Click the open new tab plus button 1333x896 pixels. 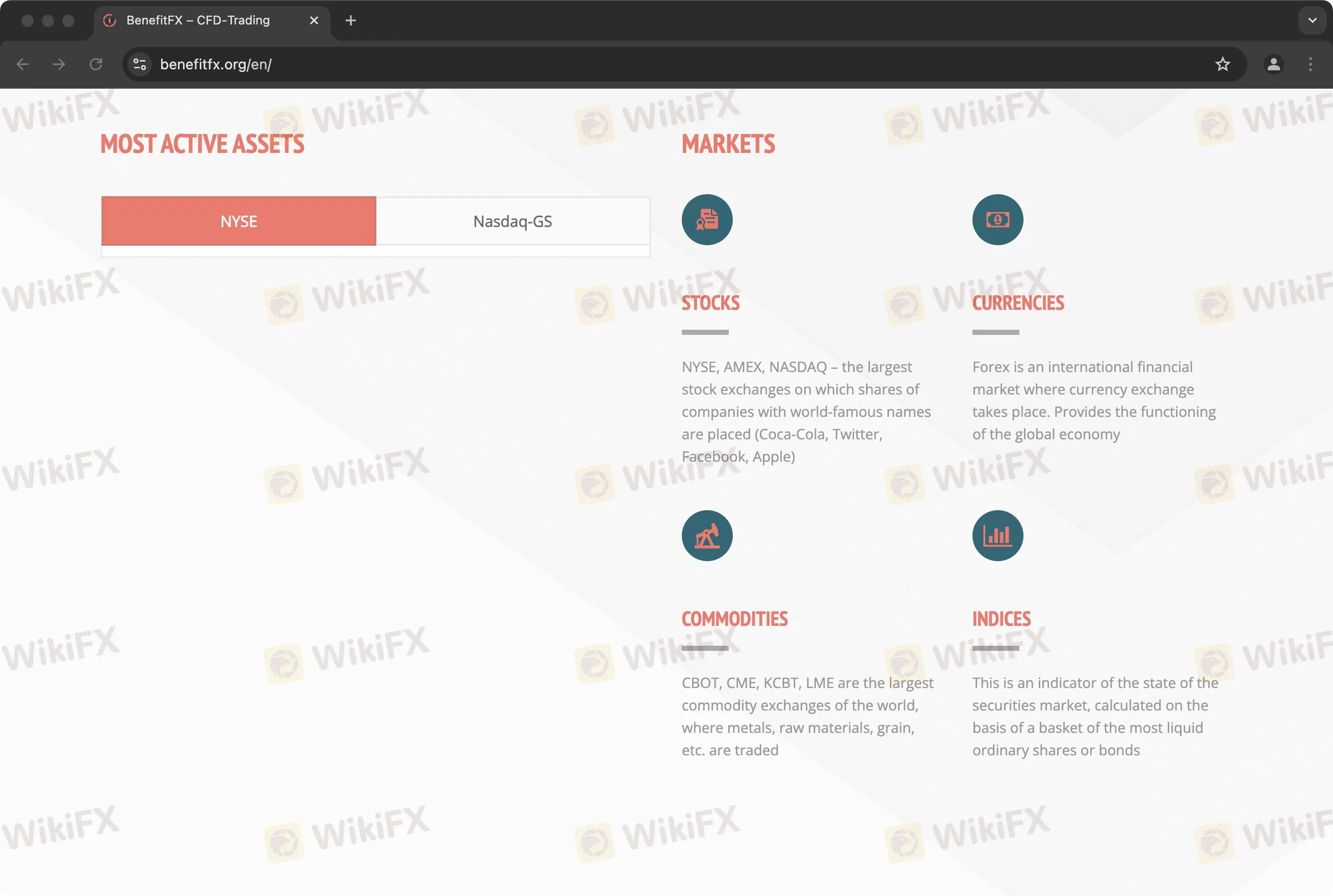(349, 20)
